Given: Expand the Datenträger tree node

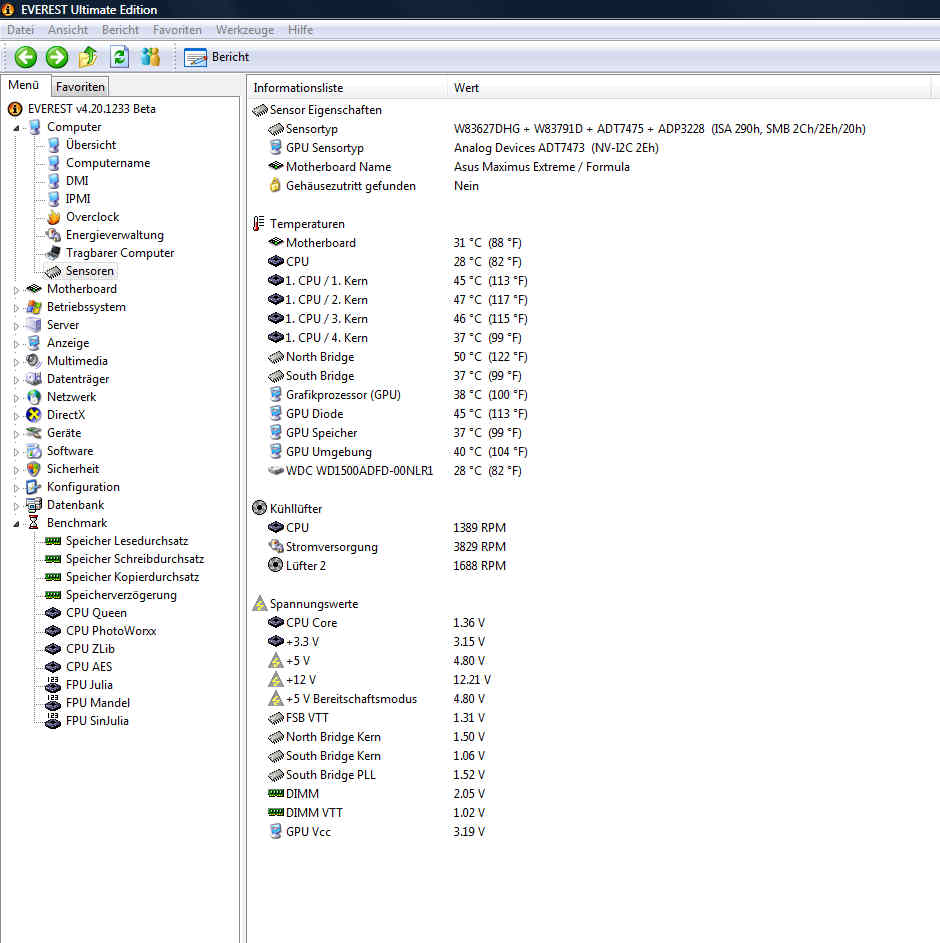Looking at the screenshot, I should pos(16,380).
